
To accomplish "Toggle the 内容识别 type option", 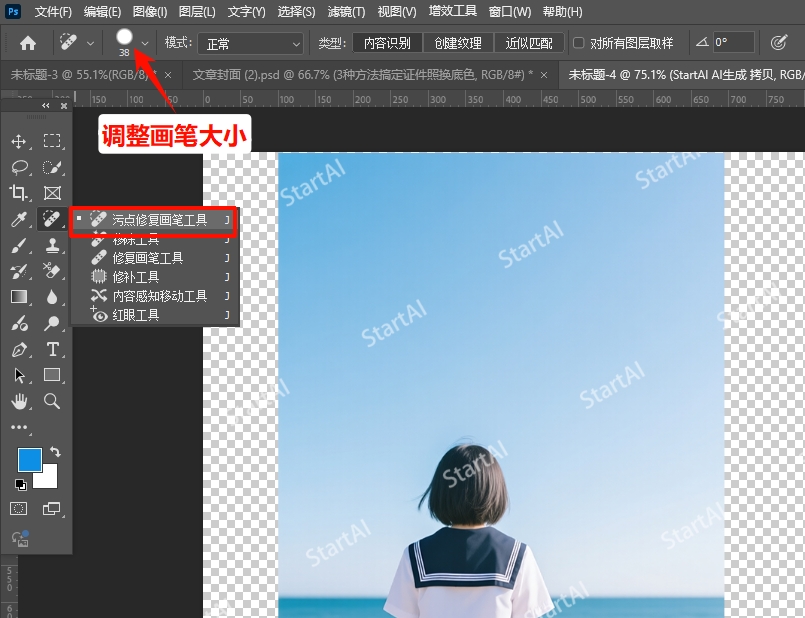I will tap(387, 43).
